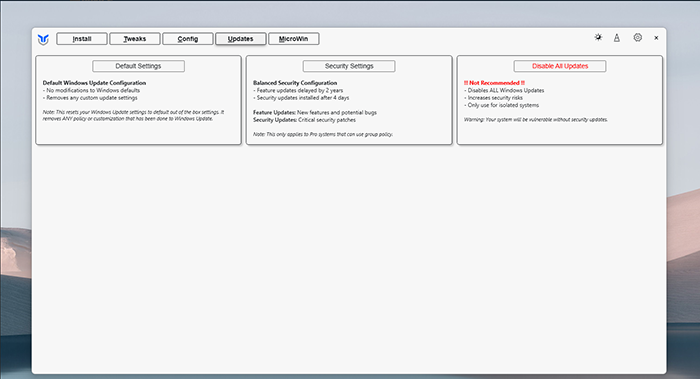Click the '!!! Not Recommended !!!' warning text
Screen dimensions: 700x379
[x=494, y=83]
